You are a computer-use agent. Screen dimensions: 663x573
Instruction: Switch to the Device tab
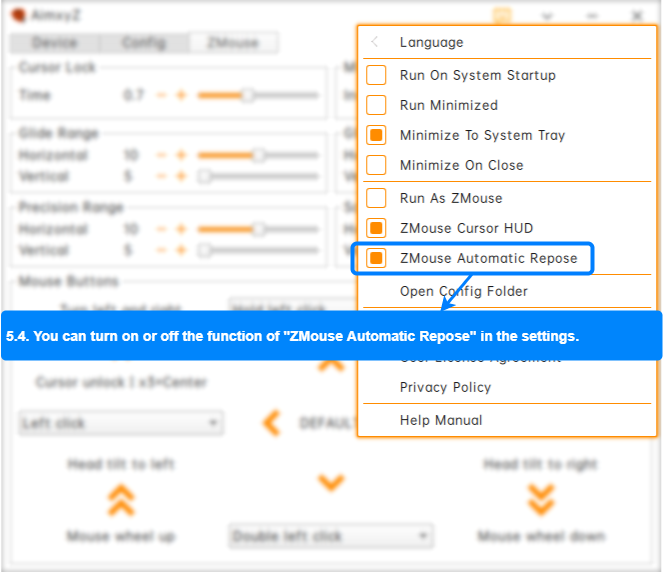click(54, 43)
